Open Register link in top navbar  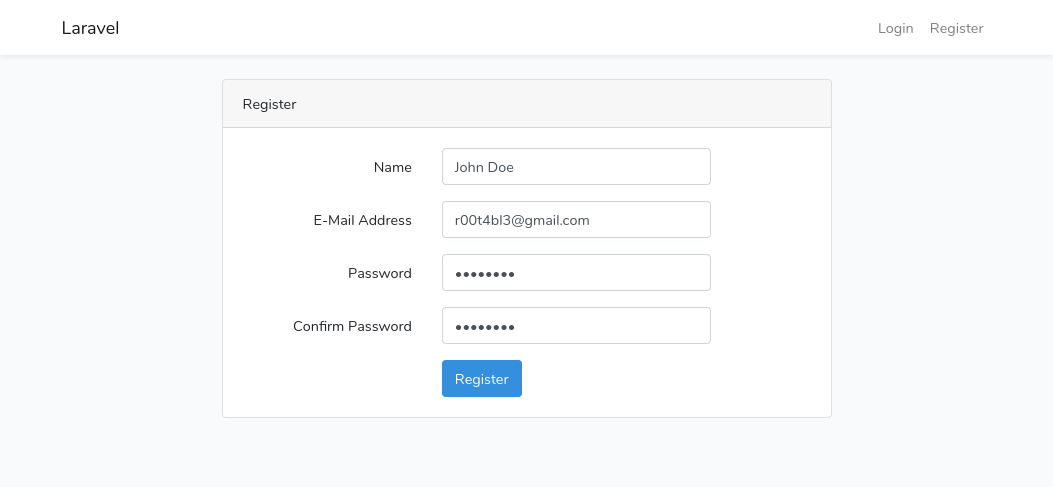coord(956,28)
